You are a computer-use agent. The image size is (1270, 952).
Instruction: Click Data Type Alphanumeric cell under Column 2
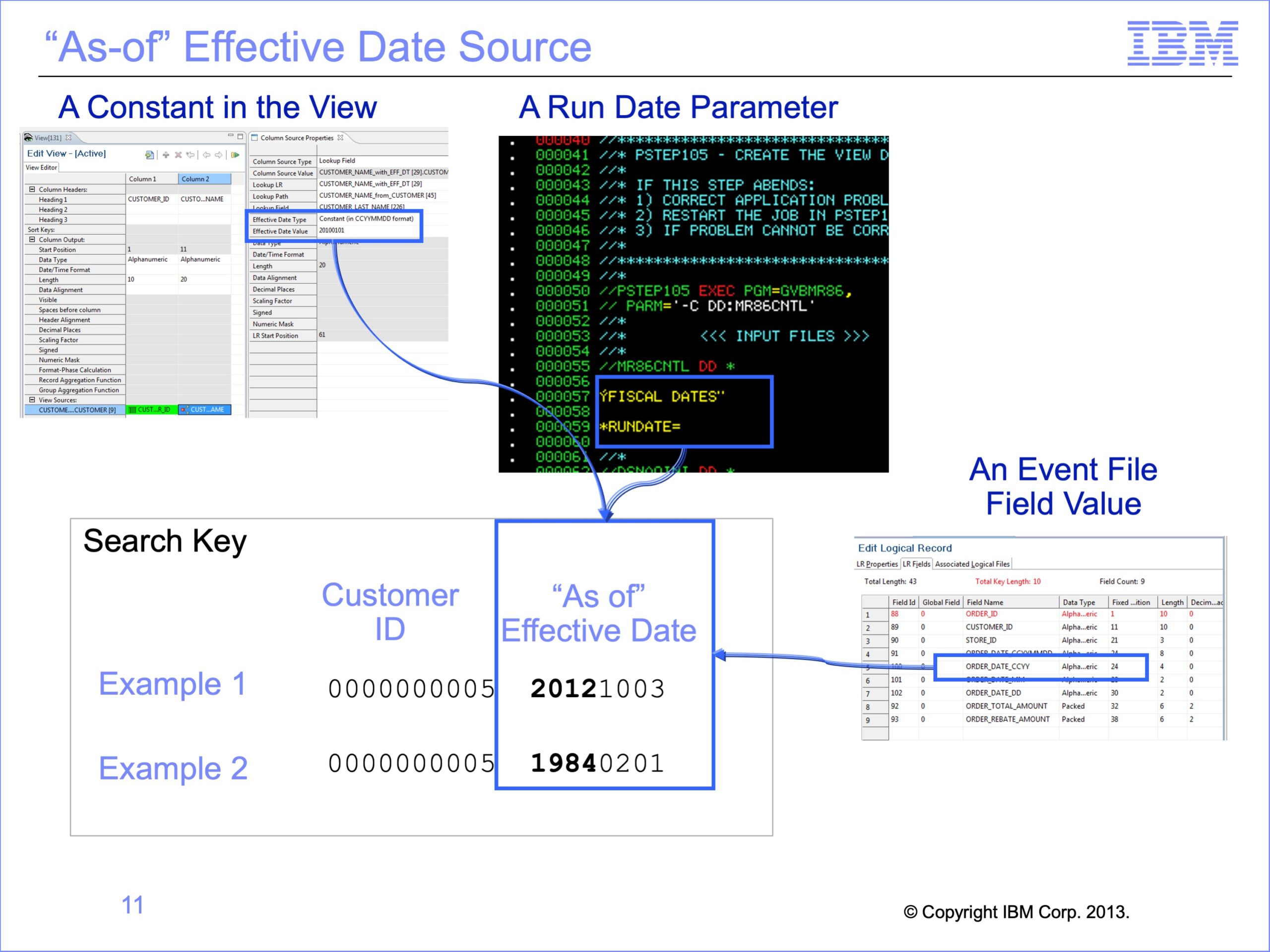pos(205,259)
